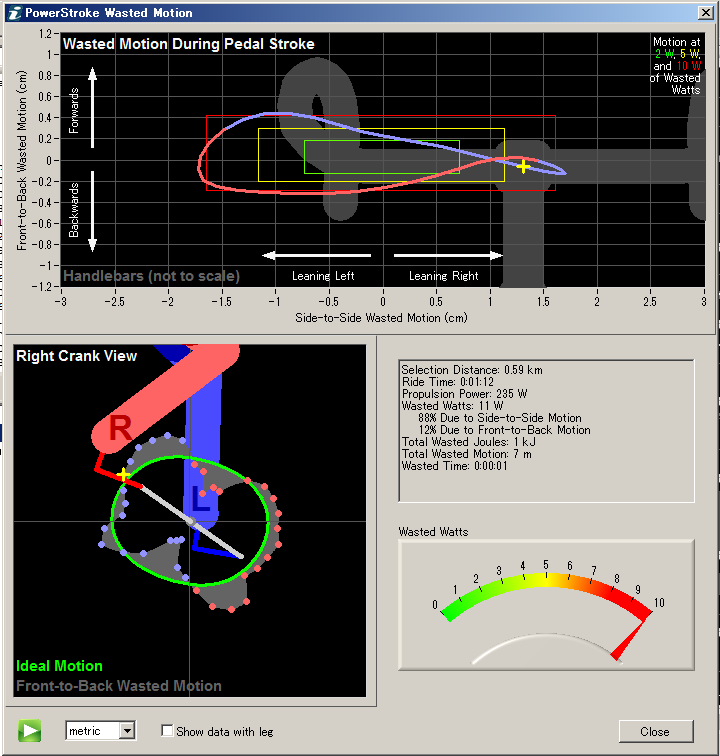This screenshot has height=756, width=720.
Task: Click the PowerStroke title bar app icon
Action: point(13,12)
